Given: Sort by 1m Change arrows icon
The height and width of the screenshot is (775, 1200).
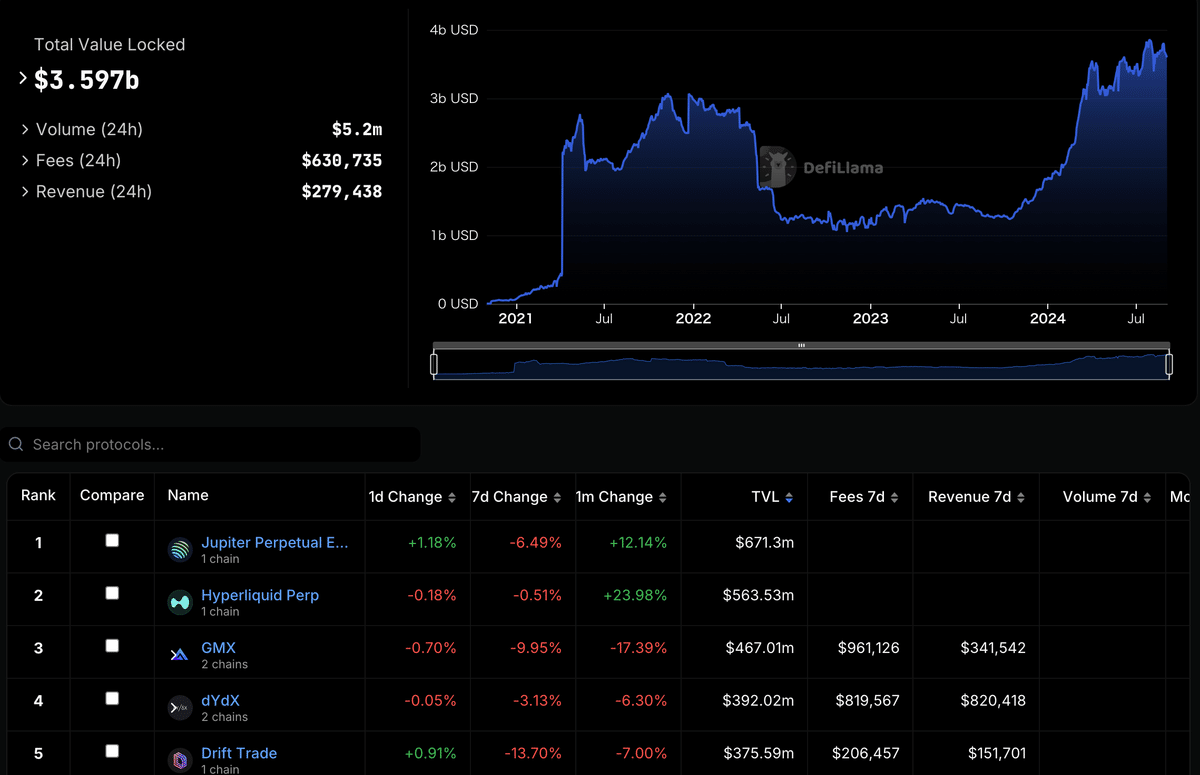Looking at the screenshot, I should coord(662,498).
